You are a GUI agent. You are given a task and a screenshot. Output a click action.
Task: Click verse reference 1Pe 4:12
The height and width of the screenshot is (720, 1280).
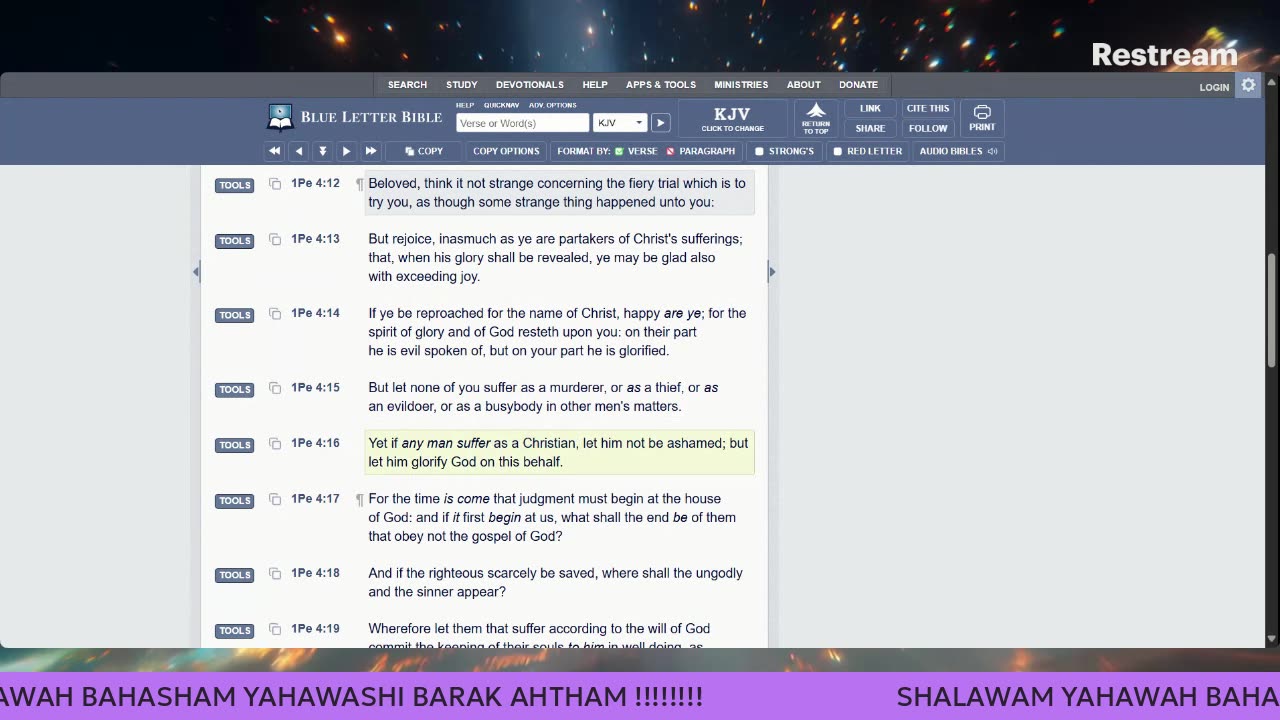click(315, 183)
